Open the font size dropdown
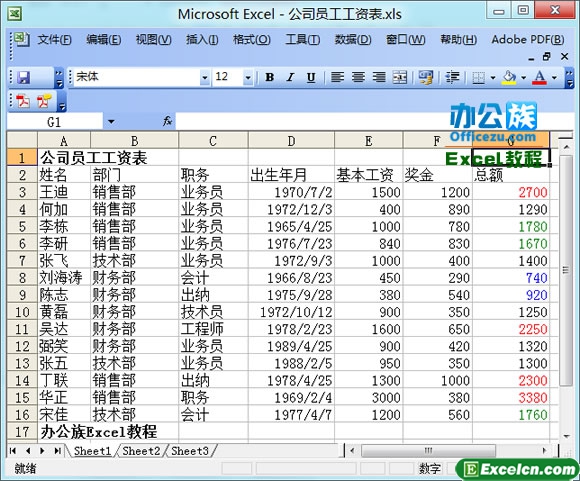This screenshot has height=481, width=580. point(248,78)
